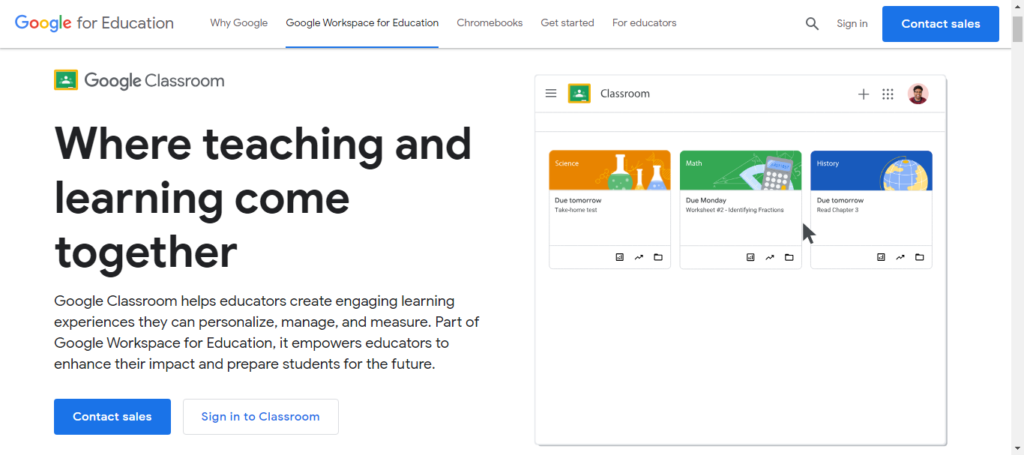Open folder icon on History card
This screenshot has height=455, width=1024.
(x=920, y=257)
